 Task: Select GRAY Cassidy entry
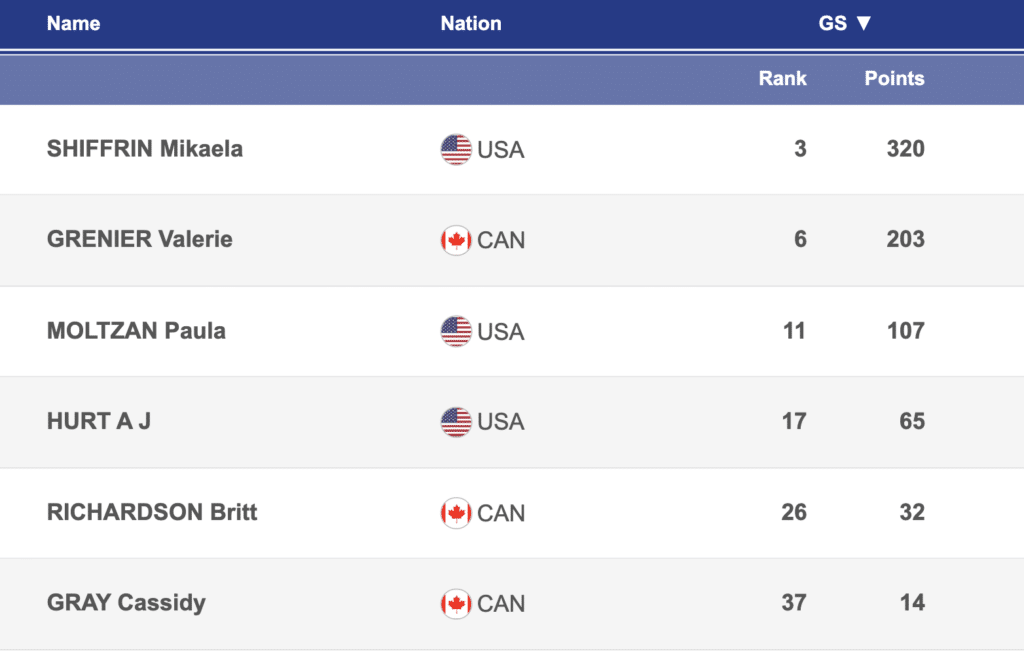126,602
